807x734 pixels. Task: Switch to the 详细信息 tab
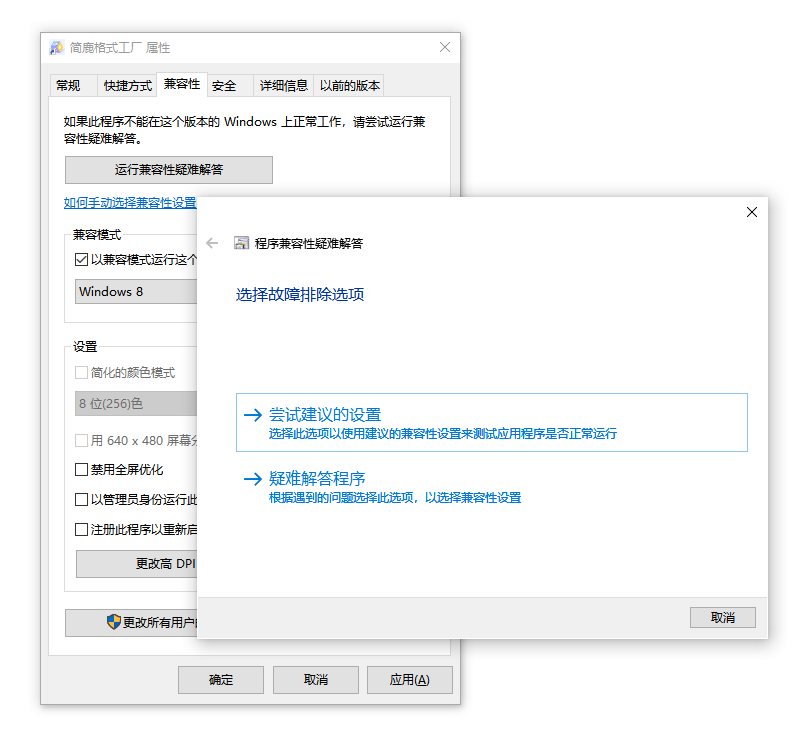point(282,85)
